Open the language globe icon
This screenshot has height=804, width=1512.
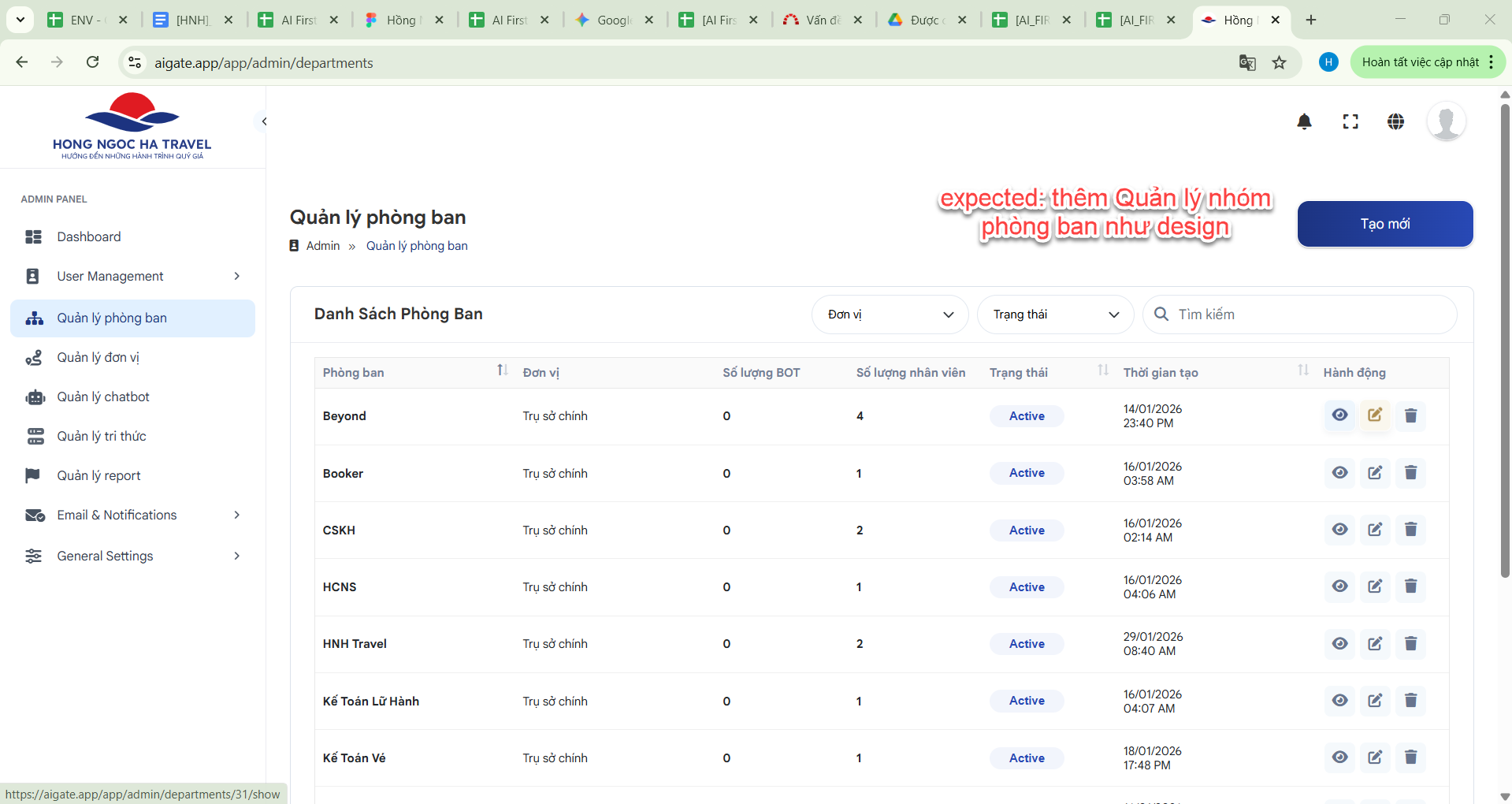(x=1395, y=121)
